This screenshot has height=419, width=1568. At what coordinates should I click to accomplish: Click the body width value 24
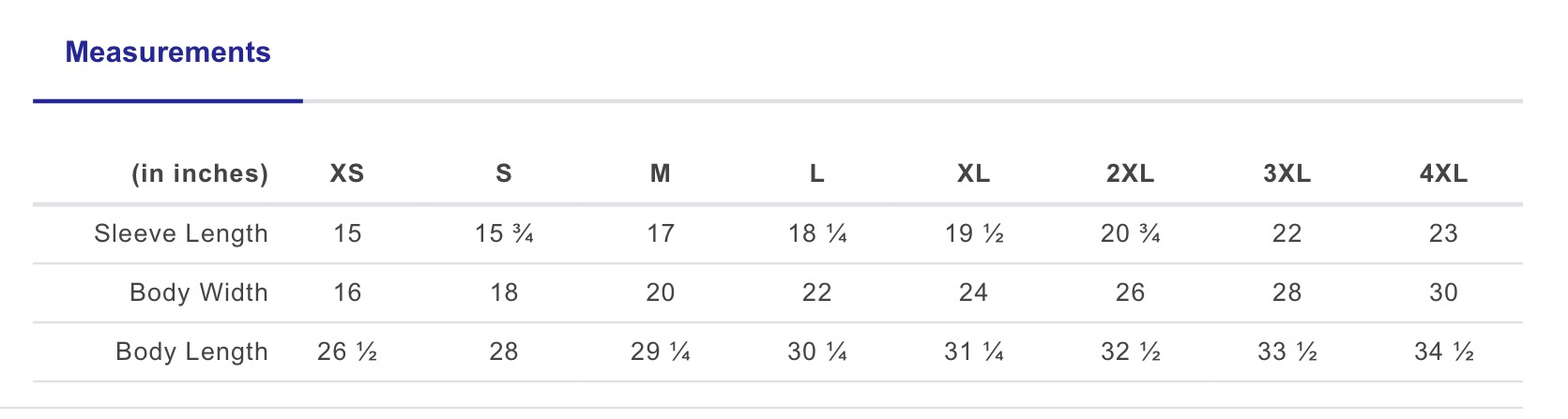(973, 292)
